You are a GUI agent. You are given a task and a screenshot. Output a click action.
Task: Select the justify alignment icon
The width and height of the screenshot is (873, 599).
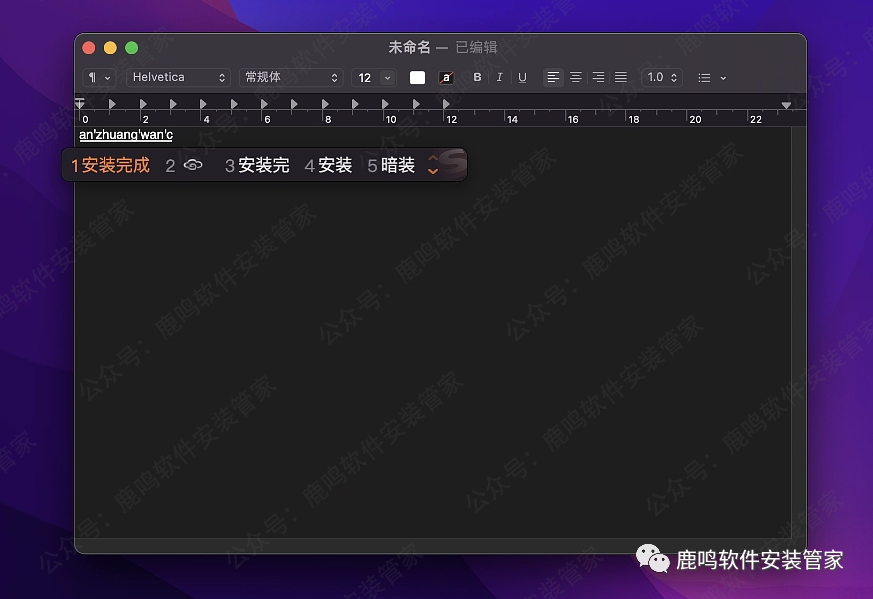(621, 77)
